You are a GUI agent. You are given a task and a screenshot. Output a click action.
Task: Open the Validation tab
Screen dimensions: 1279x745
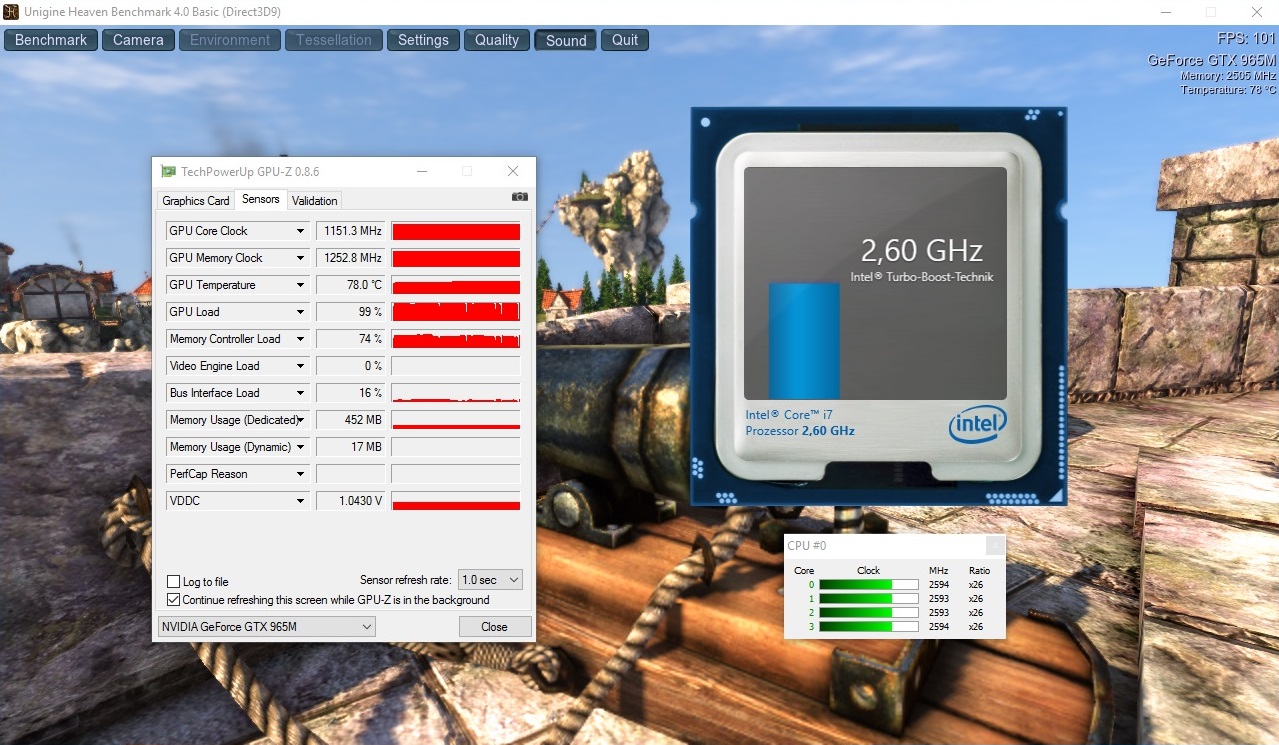pos(315,201)
